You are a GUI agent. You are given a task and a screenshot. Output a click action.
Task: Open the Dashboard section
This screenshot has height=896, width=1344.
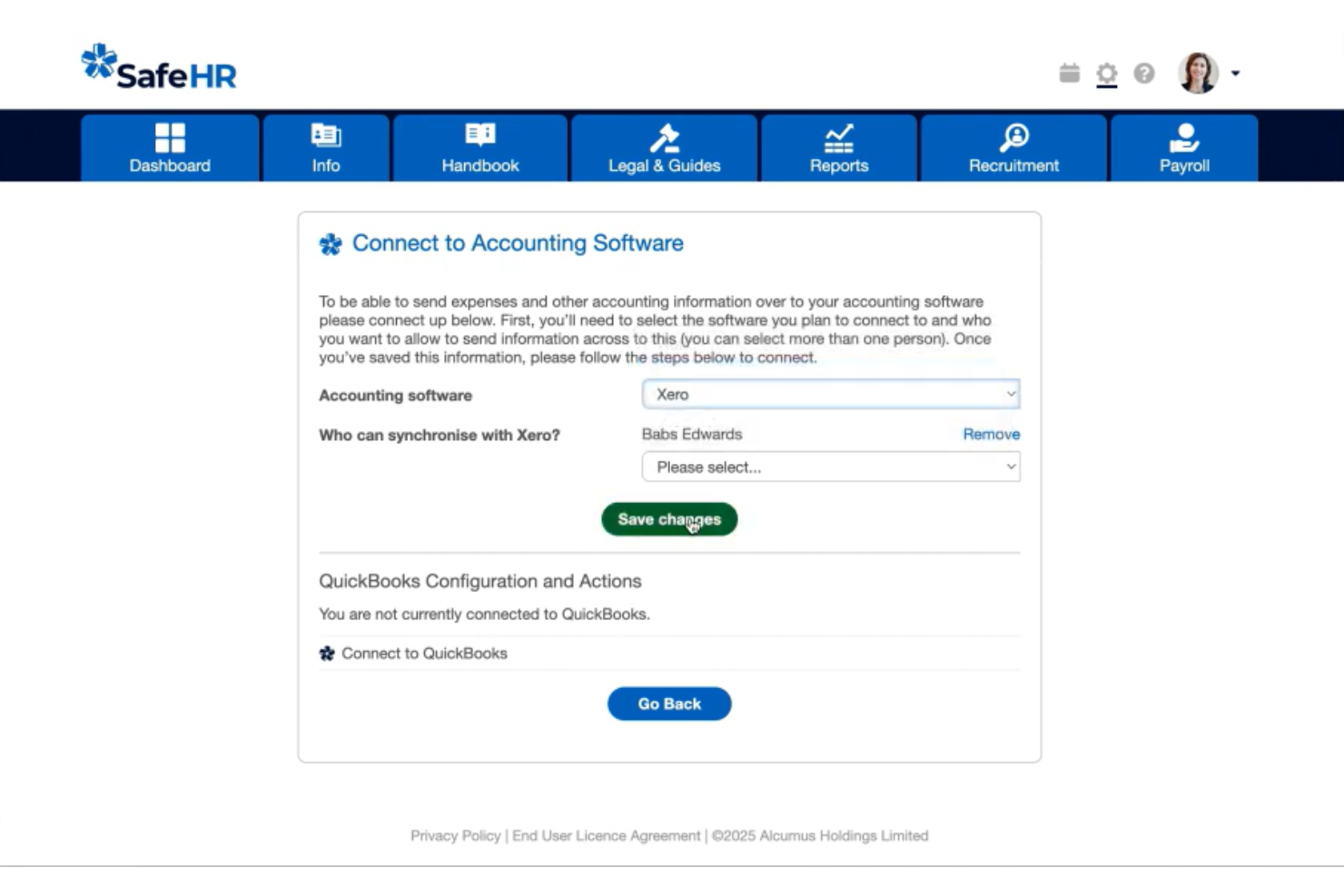tap(170, 148)
